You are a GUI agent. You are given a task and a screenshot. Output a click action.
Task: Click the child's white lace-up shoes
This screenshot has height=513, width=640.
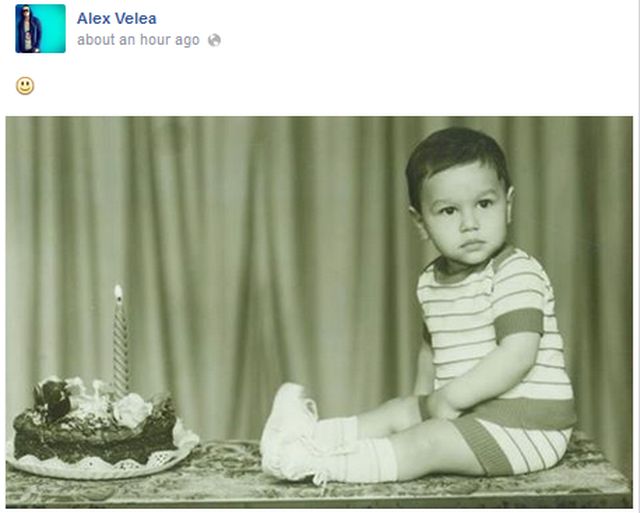[291, 433]
